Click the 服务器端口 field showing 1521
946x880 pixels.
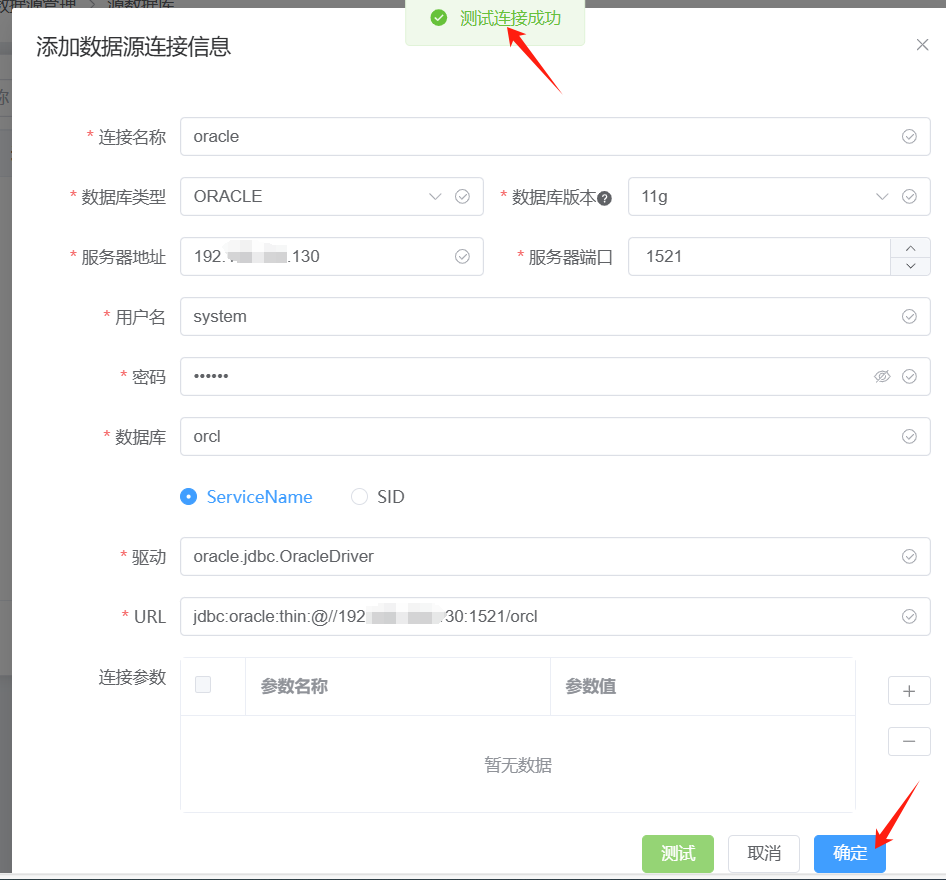coord(759,256)
